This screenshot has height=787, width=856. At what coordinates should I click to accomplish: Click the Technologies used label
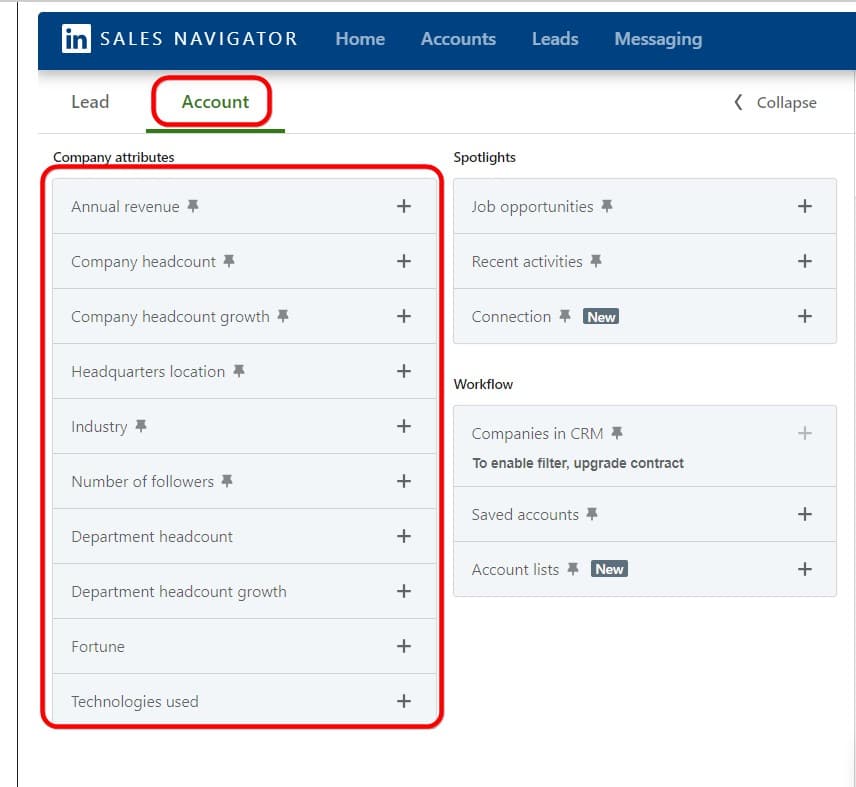134,702
